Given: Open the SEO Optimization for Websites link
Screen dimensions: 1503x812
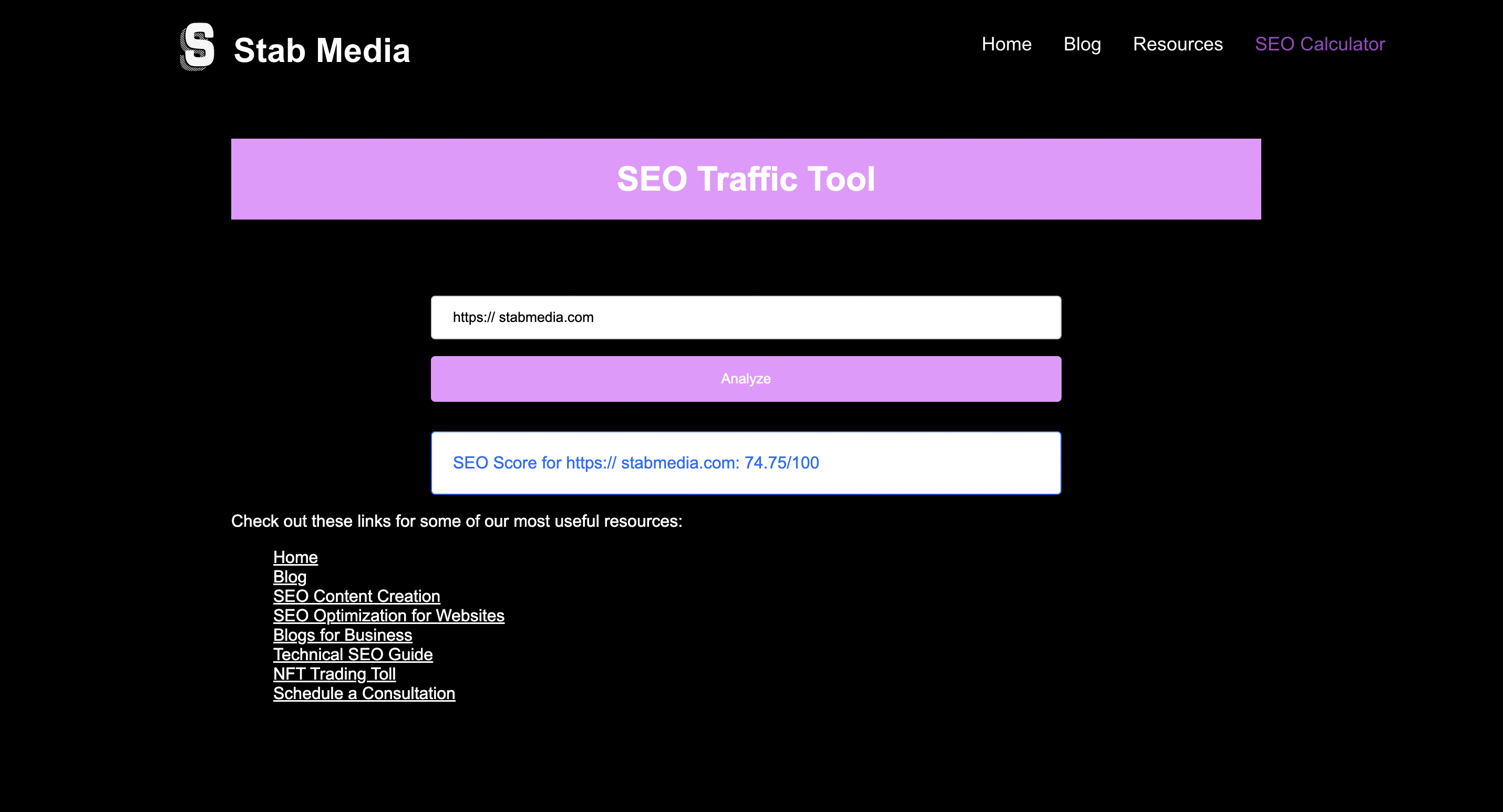Looking at the screenshot, I should click(x=388, y=616).
